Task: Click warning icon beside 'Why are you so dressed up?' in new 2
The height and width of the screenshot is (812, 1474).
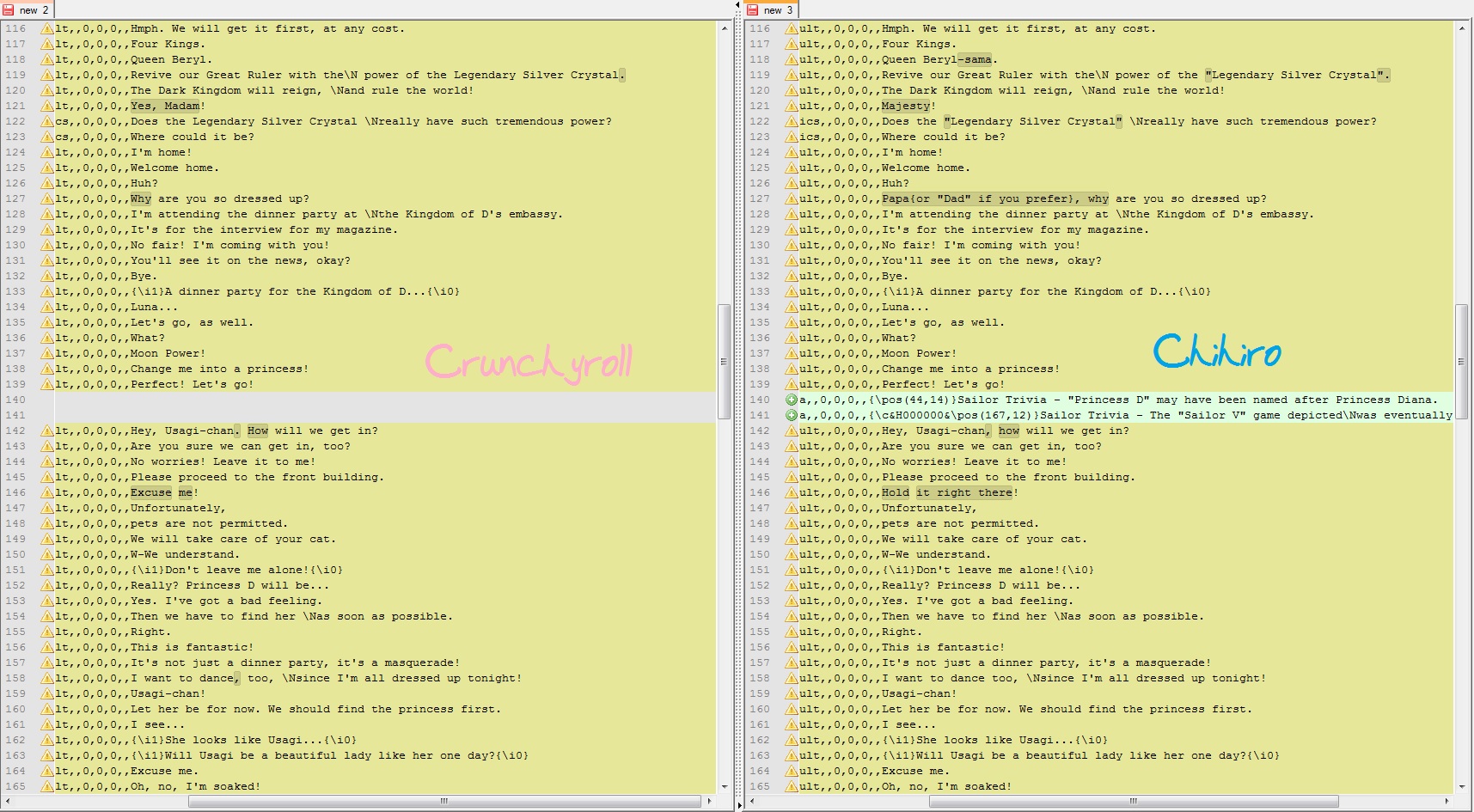Action: [47, 198]
